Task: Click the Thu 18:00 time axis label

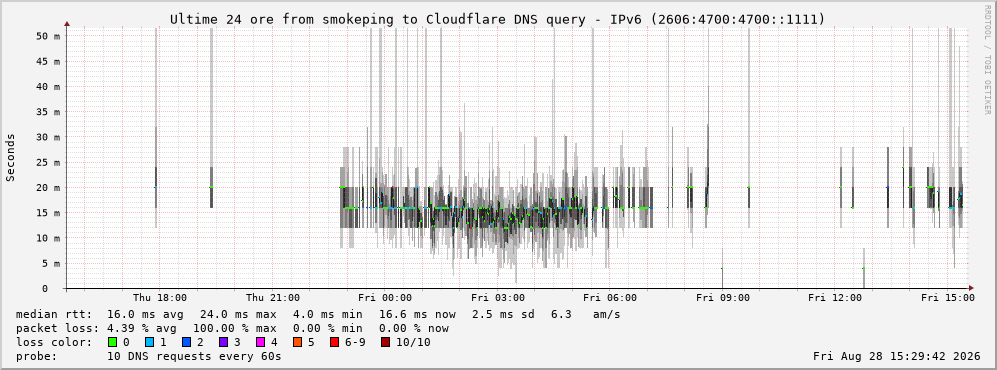Action: click(160, 298)
